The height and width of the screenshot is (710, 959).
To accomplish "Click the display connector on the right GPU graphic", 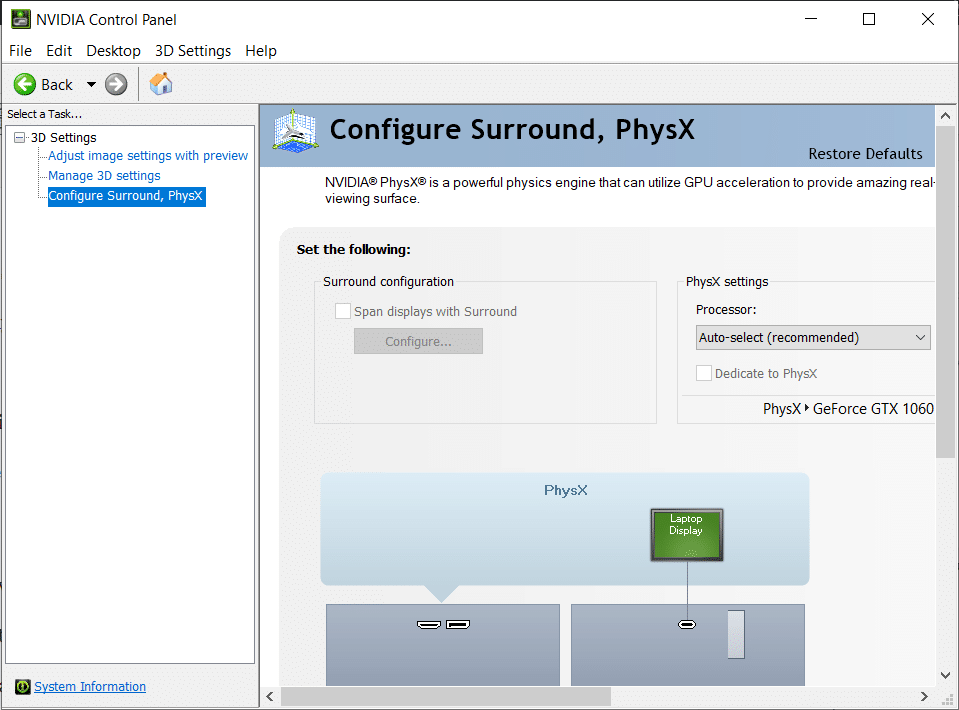I will coord(686,623).
